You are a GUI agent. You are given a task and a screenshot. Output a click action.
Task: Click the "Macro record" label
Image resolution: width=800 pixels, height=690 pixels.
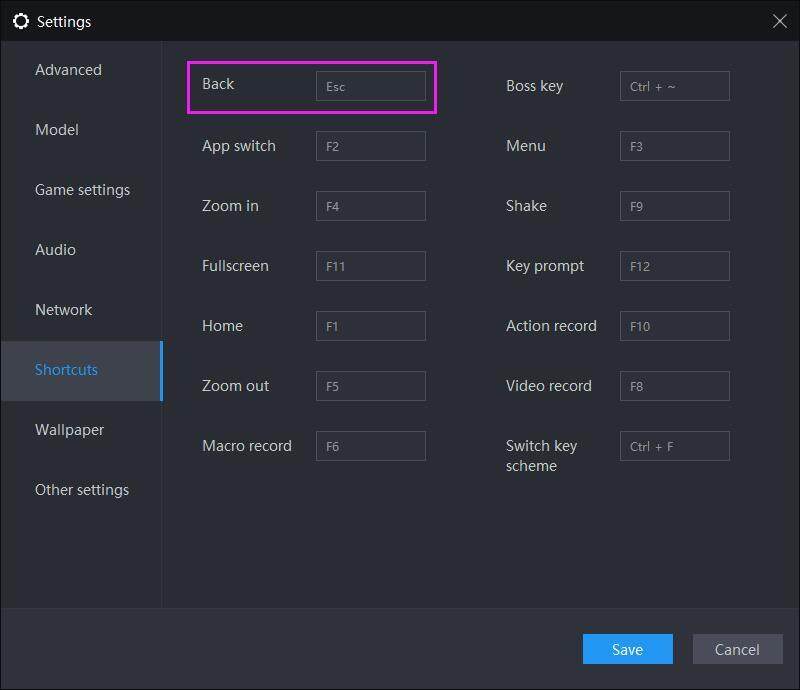click(247, 446)
